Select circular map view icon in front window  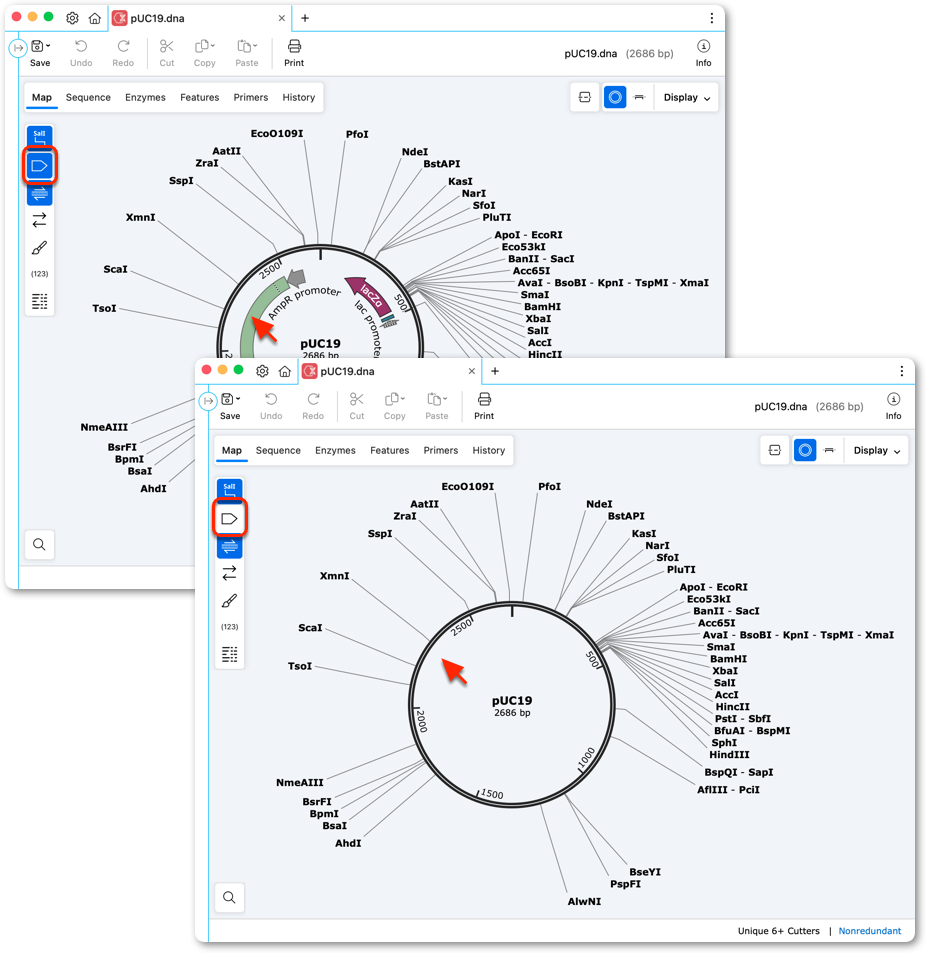(x=805, y=450)
